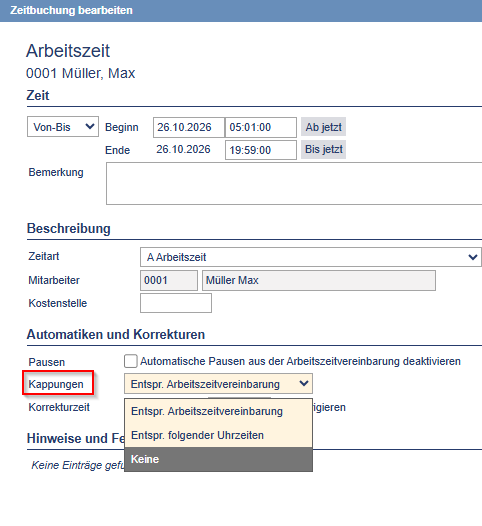Click the Zeitart label
Viewport: 482px width, 526px height.
tap(44, 256)
